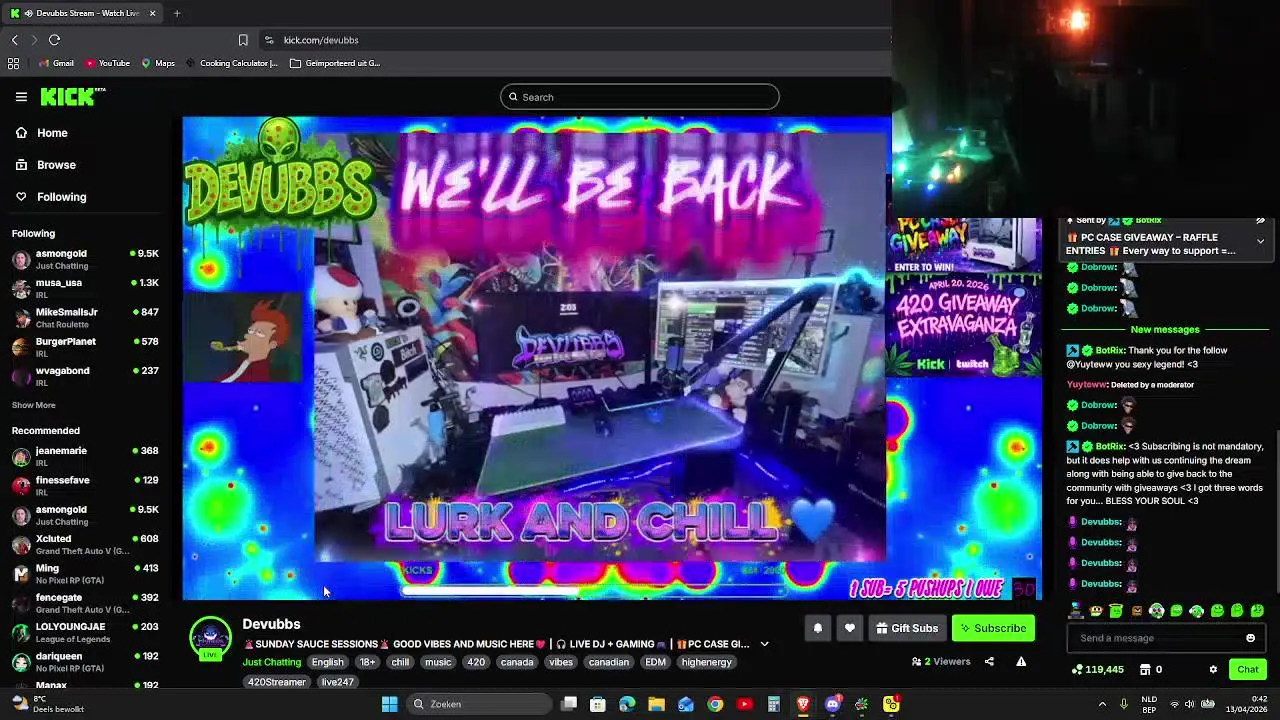Open the channel points 119,445 balance

[x=1097, y=670]
